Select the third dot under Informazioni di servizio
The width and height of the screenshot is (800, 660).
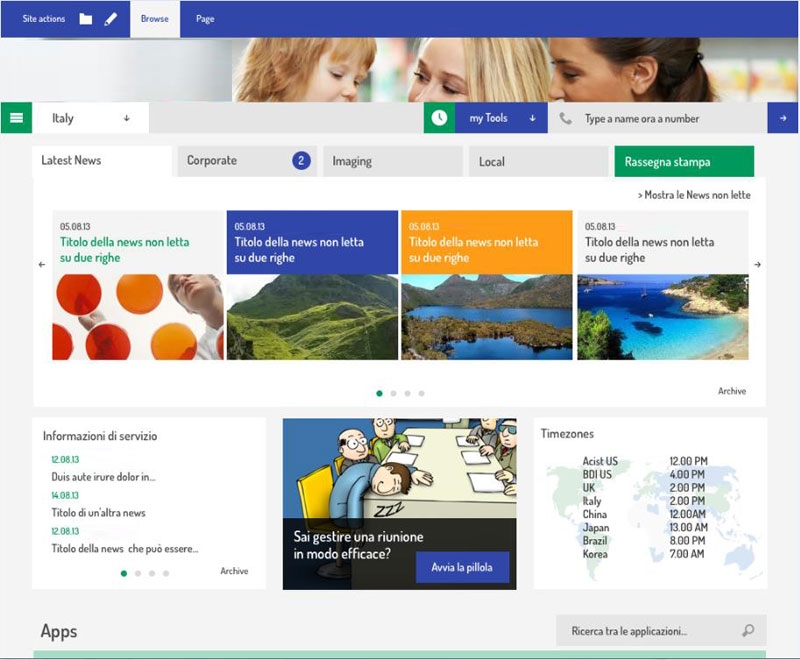coord(151,573)
